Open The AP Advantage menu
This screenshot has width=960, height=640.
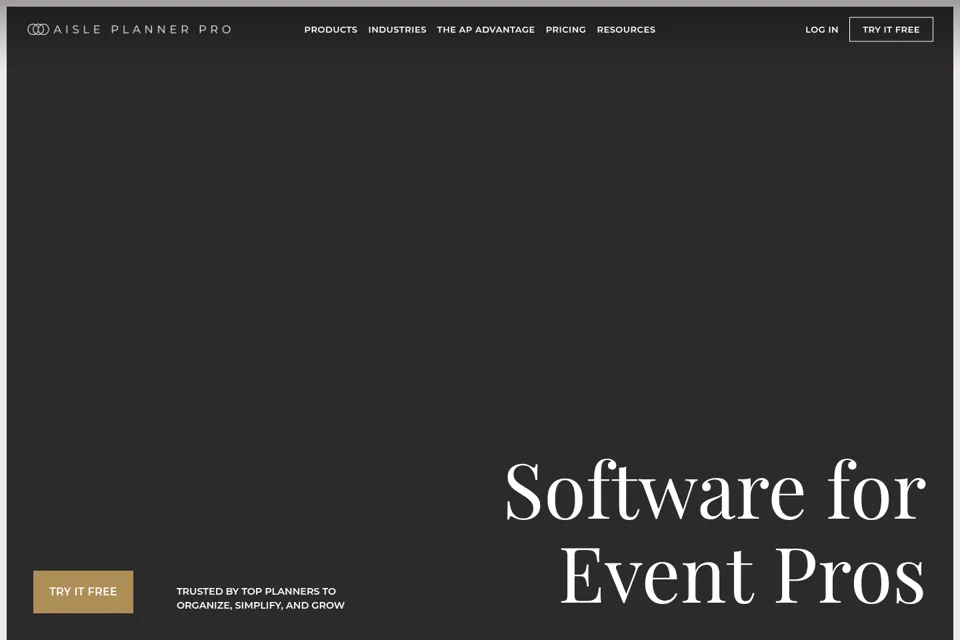(x=486, y=29)
